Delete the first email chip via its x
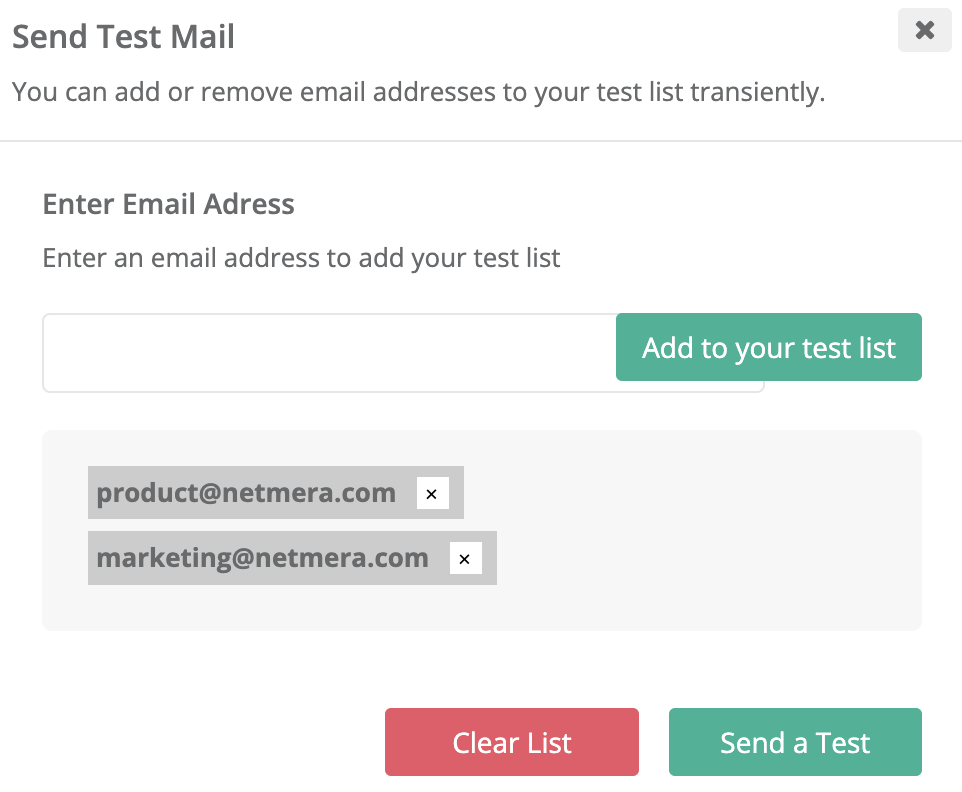 (432, 493)
